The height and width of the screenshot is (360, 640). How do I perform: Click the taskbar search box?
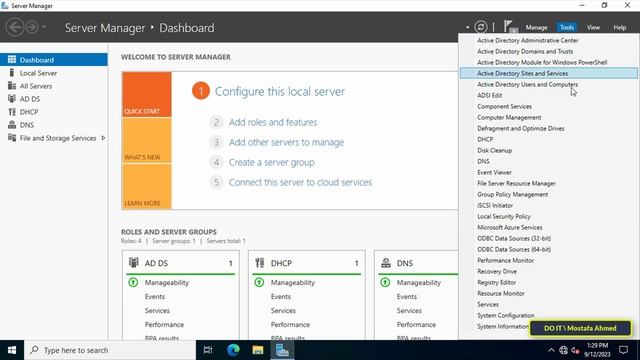click(110, 350)
